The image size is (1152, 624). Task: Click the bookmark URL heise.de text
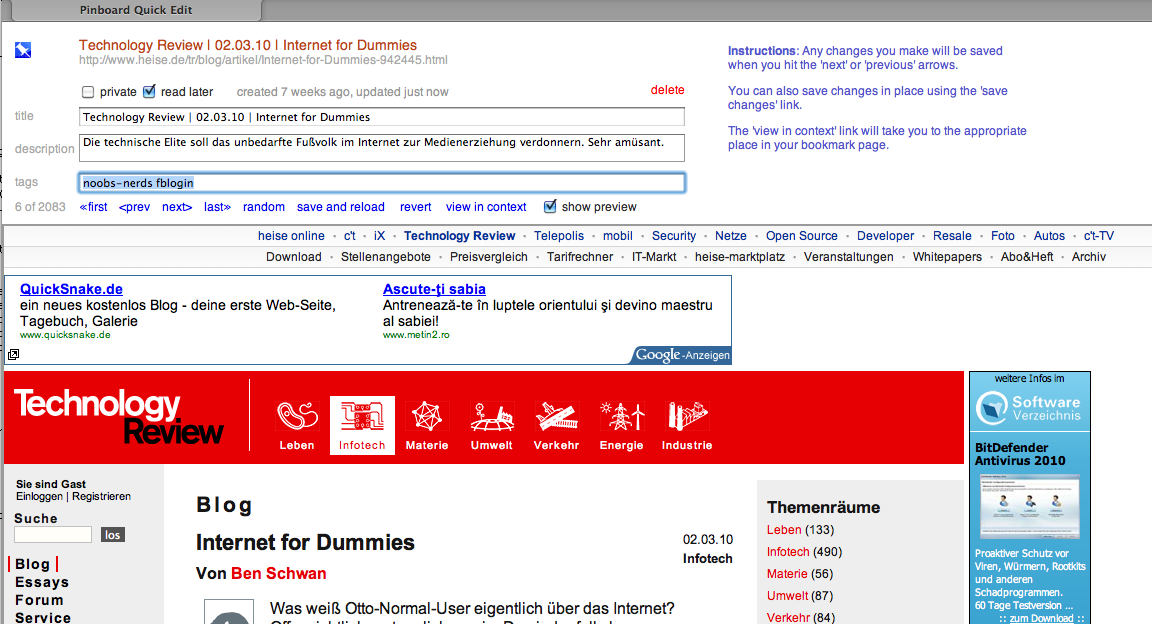(x=263, y=60)
